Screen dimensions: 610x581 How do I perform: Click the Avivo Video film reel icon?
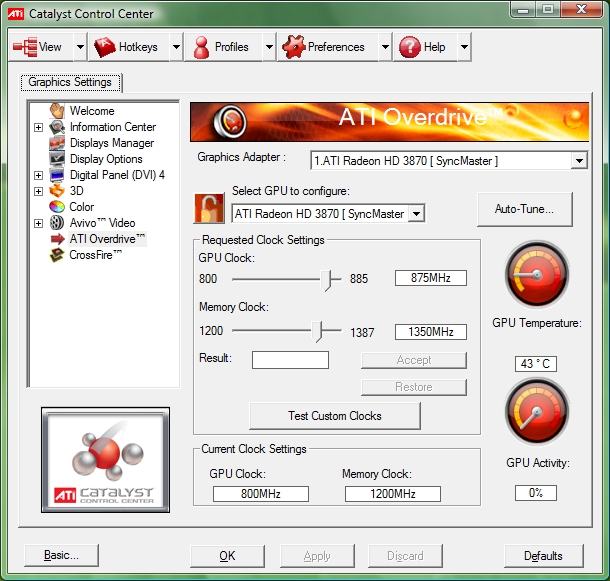click(57, 223)
